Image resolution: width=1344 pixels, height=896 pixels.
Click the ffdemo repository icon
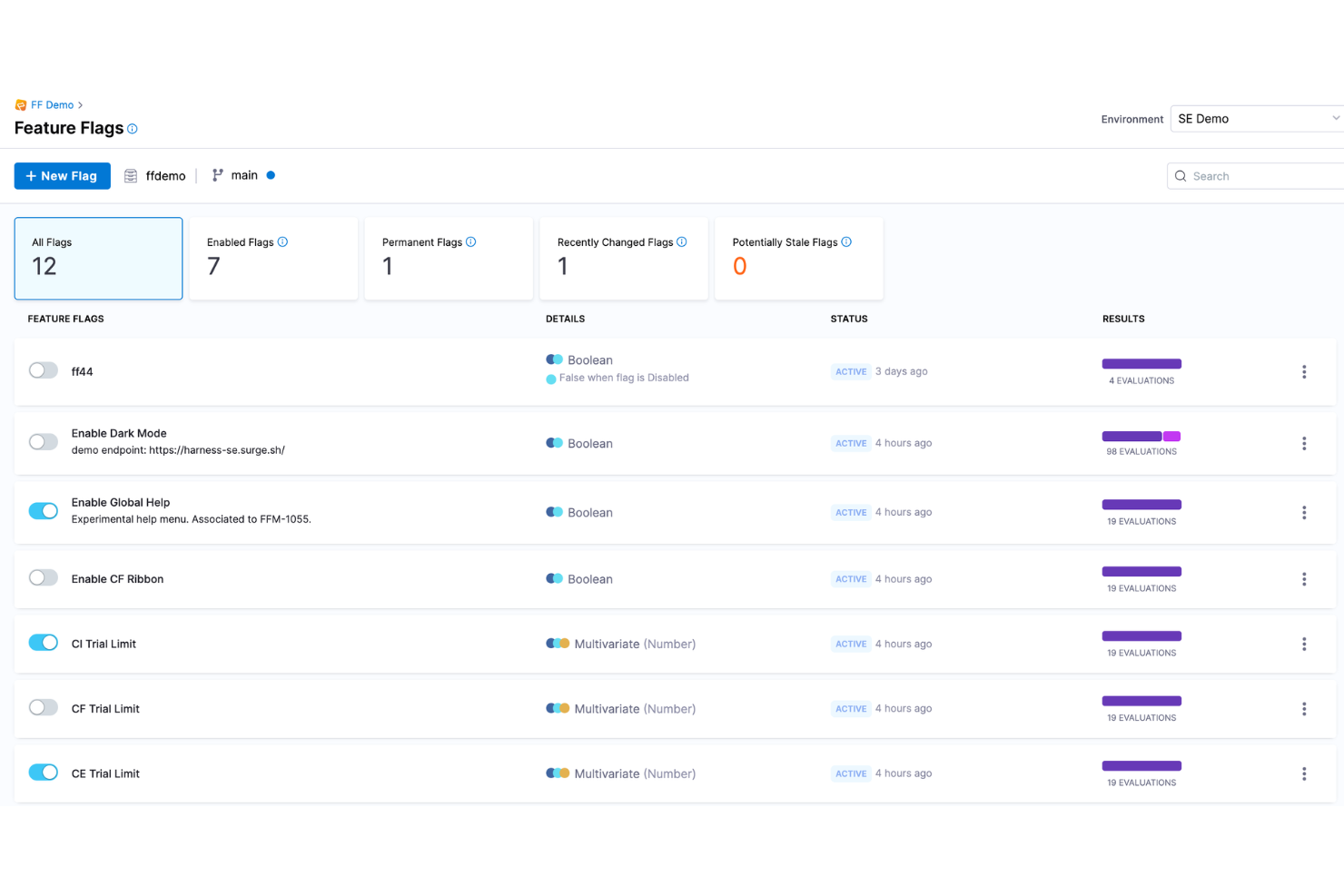point(131,176)
